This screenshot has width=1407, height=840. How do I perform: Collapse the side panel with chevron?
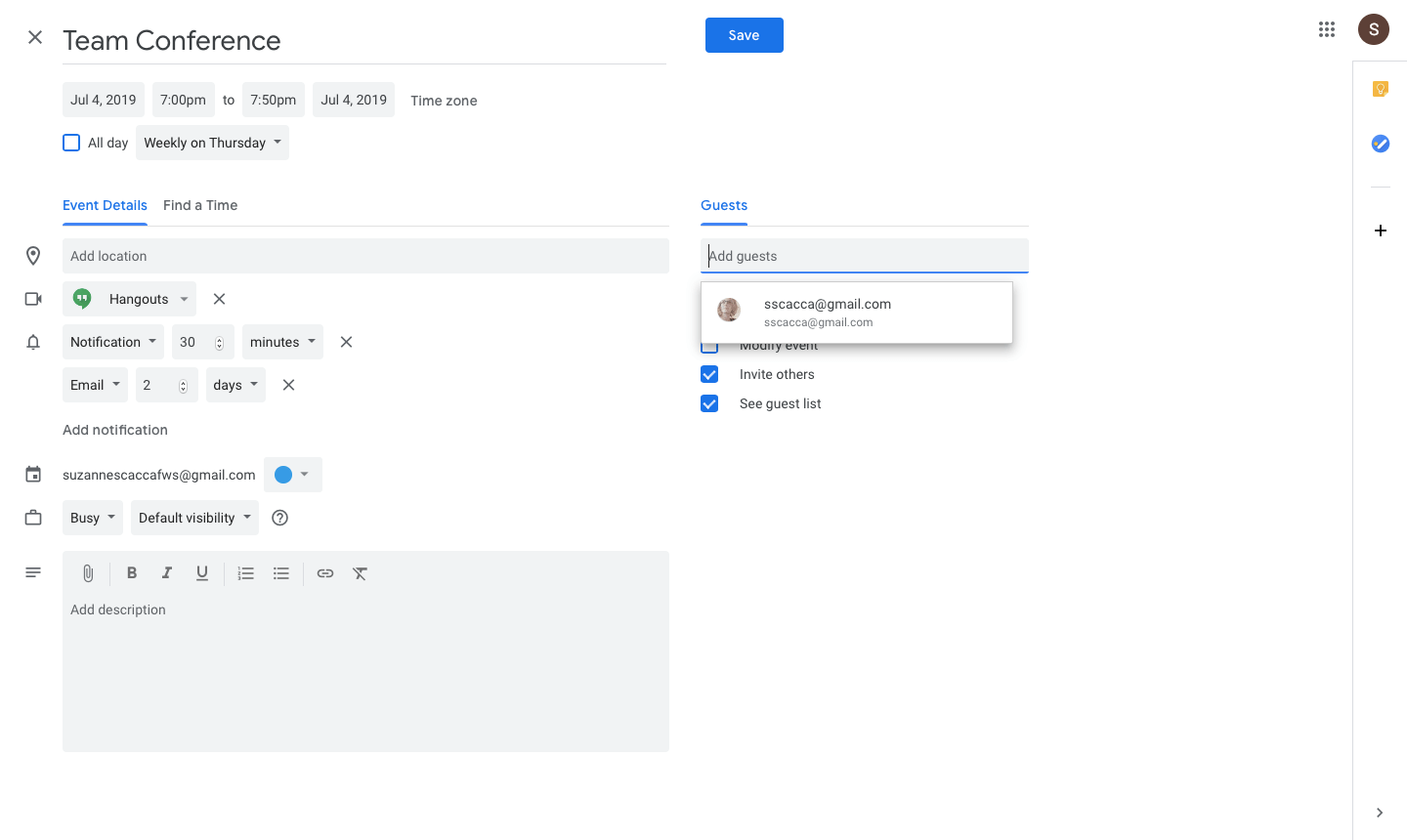click(x=1380, y=813)
